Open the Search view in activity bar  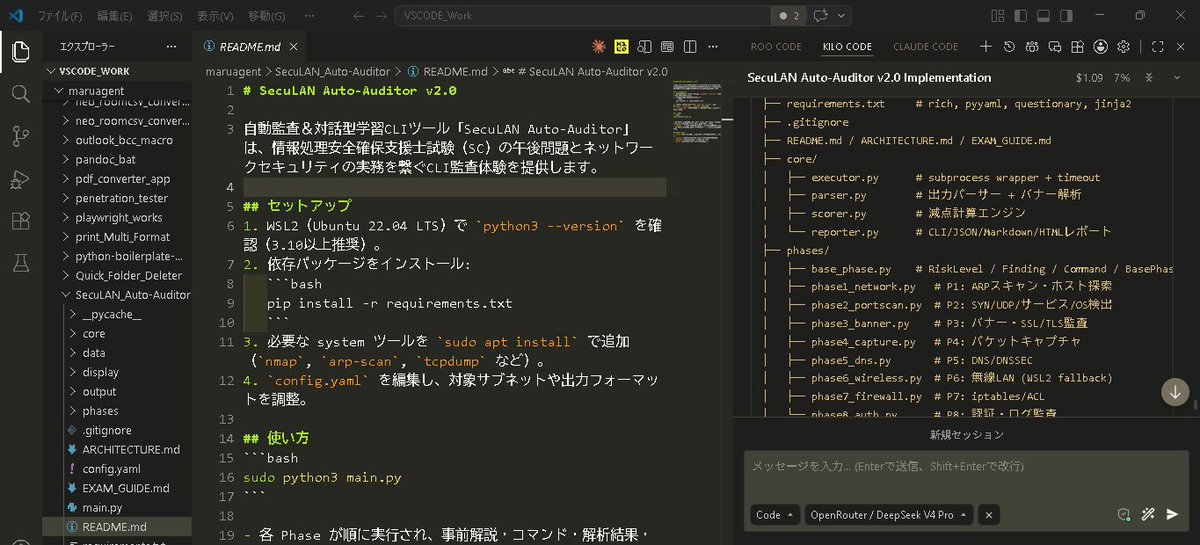pos(21,93)
